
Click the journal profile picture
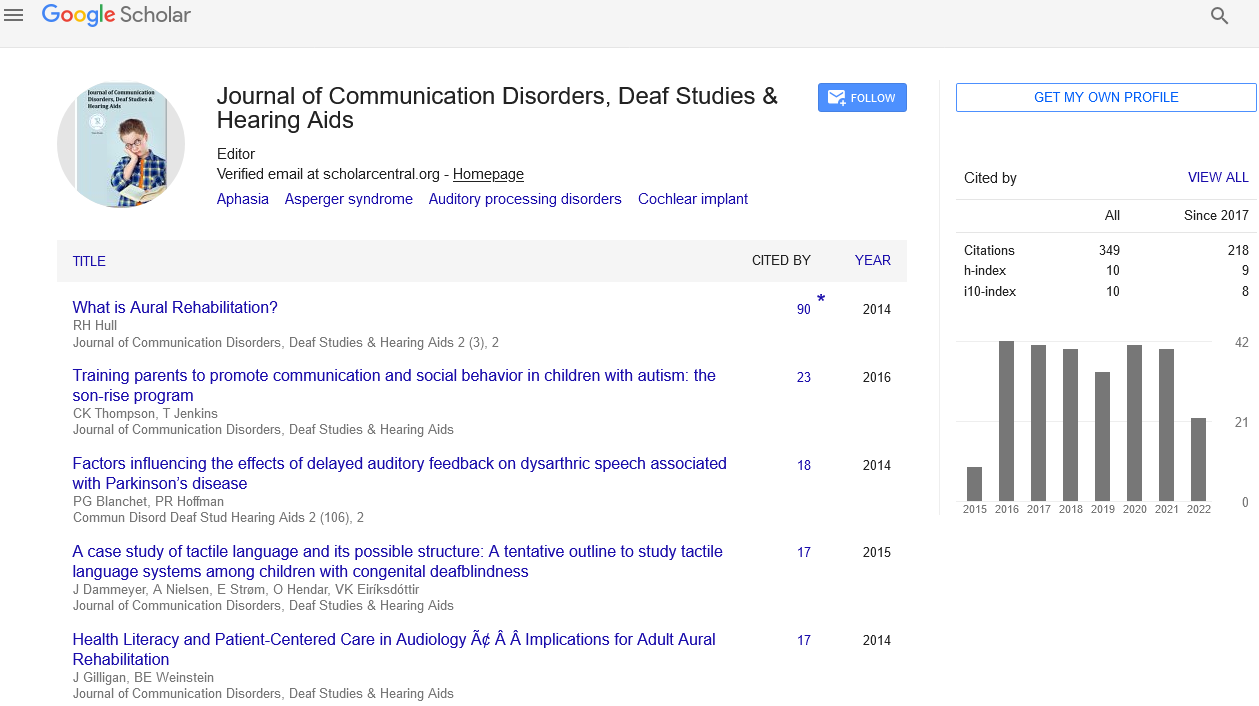pos(121,145)
